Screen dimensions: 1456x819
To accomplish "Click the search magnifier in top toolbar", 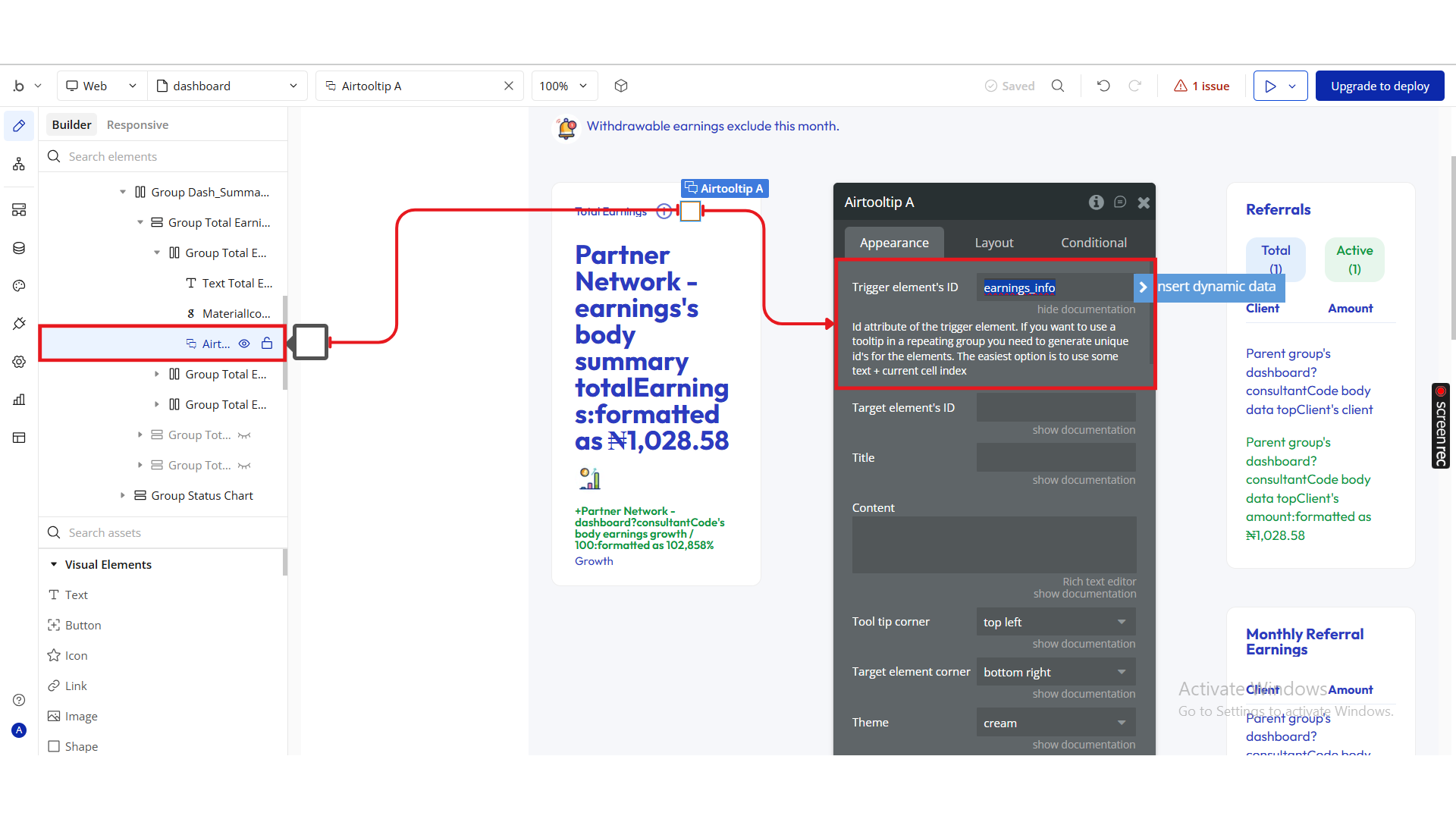I will pos(1058,86).
